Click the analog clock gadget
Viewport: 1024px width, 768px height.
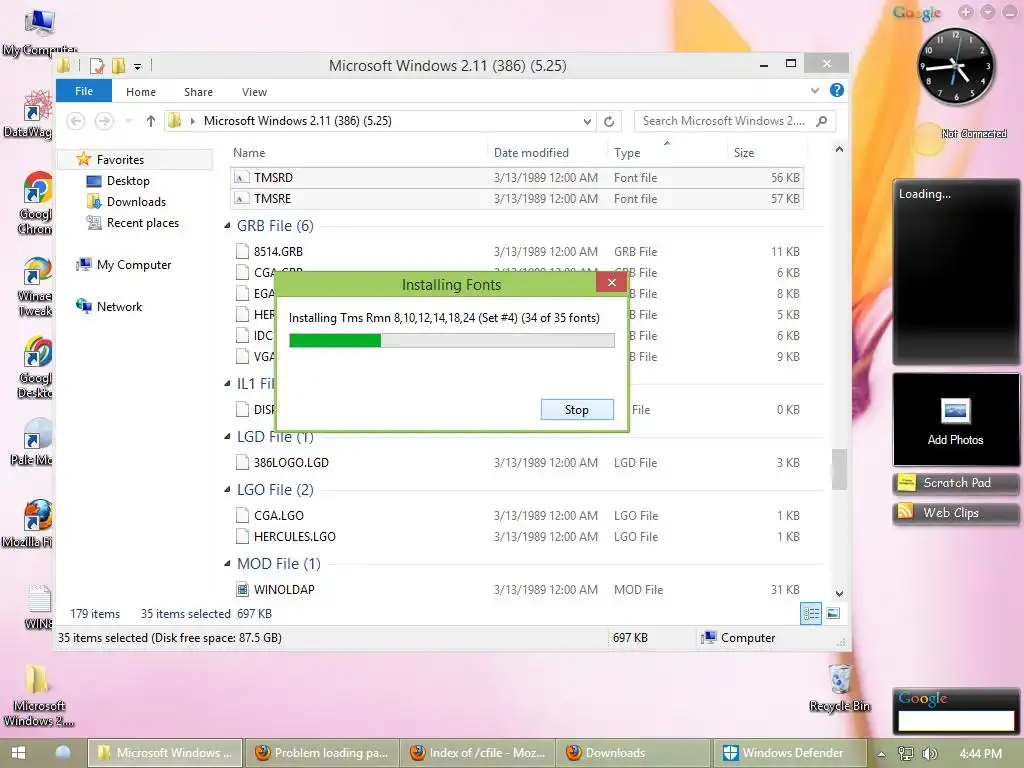tap(955, 67)
